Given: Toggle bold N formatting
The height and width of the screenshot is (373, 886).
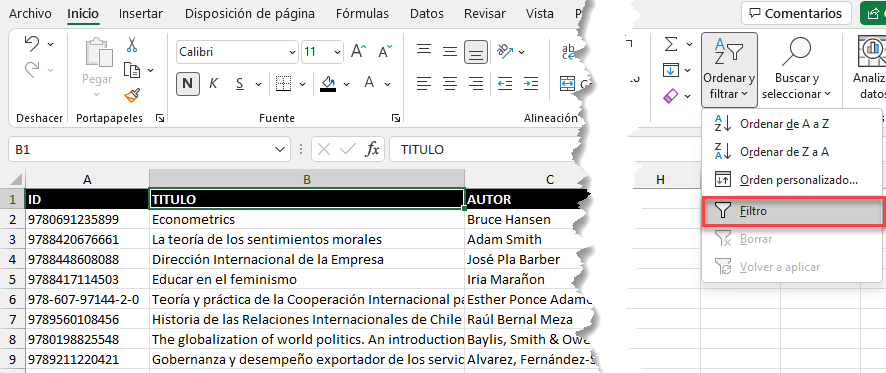Looking at the screenshot, I should click(x=188, y=84).
